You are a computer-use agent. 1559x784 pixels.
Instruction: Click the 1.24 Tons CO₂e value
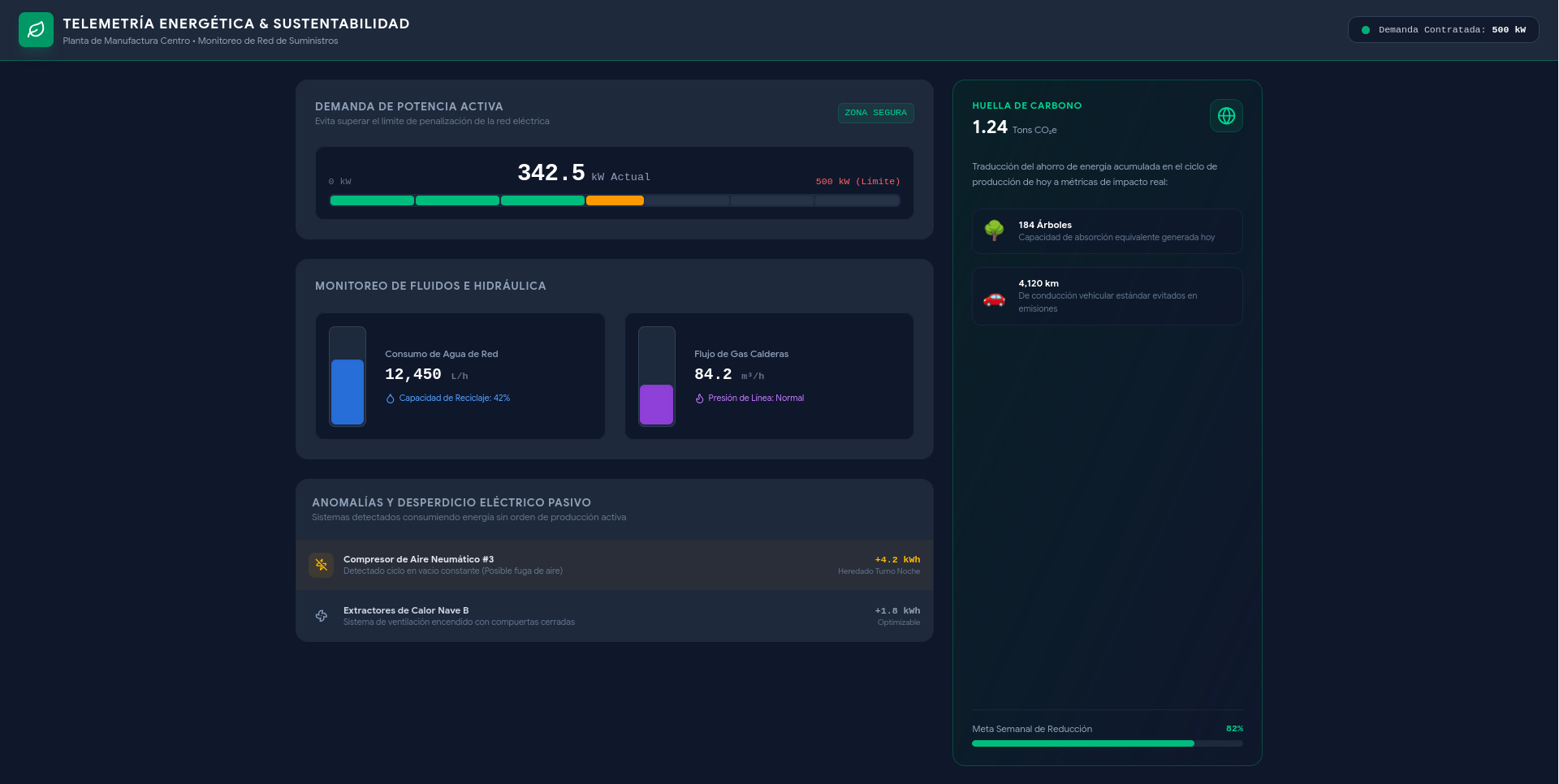(x=1014, y=127)
